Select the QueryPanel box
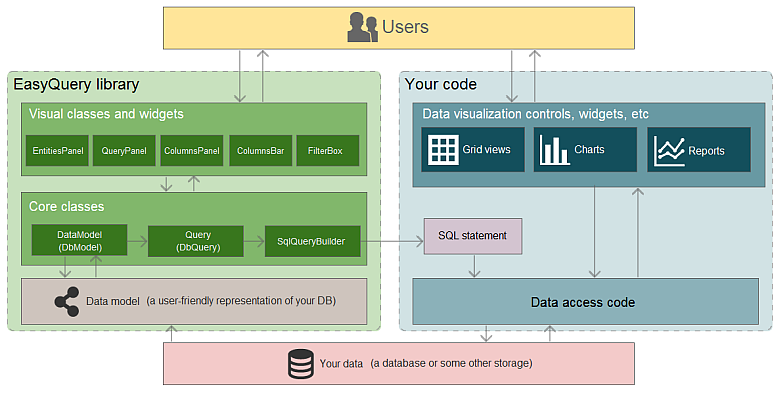This screenshot has height=393, width=780. pos(124,150)
